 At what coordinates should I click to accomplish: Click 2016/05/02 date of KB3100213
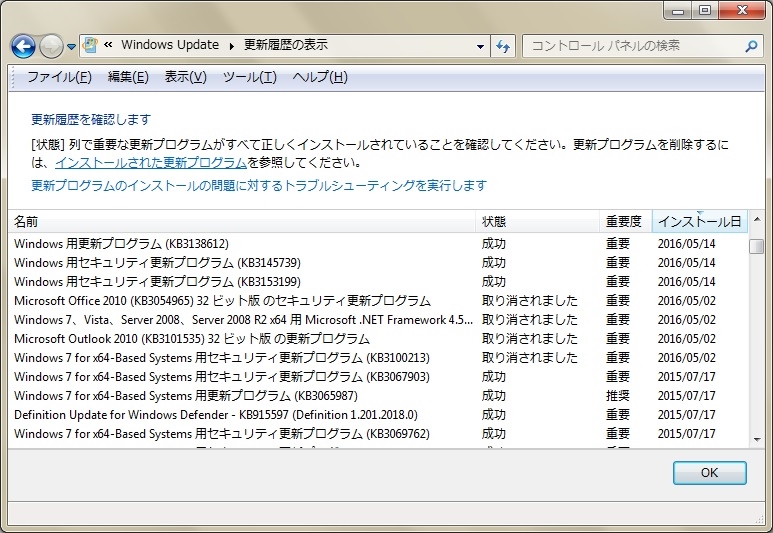coord(686,358)
